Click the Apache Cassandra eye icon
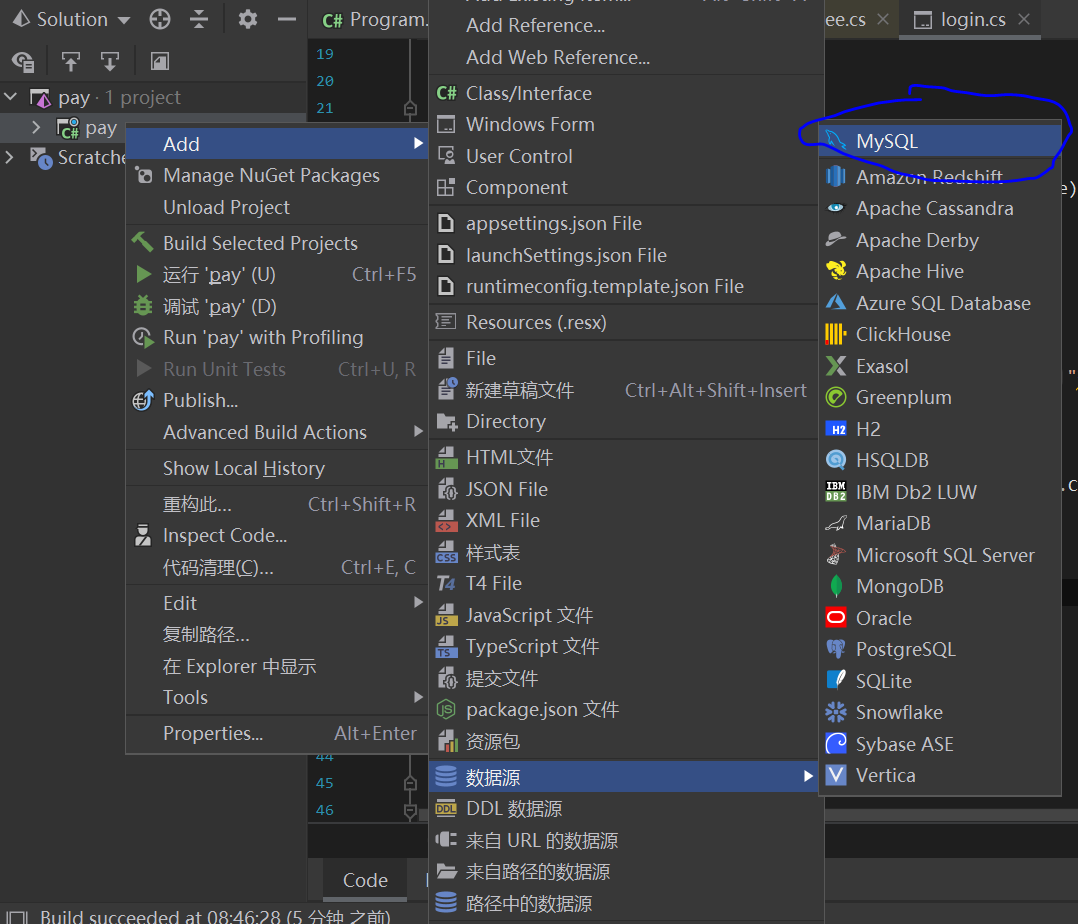Image resolution: width=1078 pixels, height=924 pixels. 835,208
